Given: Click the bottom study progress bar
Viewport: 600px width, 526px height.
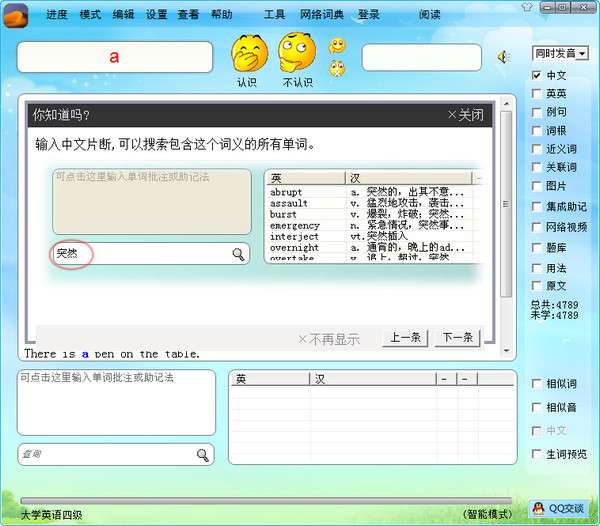Looking at the screenshot, I should pyautogui.click(x=266, y=501).
